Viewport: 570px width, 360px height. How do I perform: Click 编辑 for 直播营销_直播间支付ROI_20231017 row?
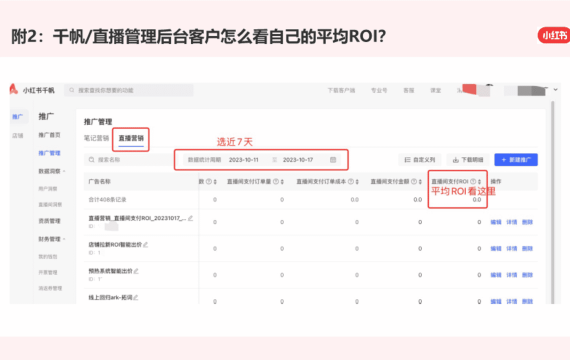pyautogui.click(x=496, y=222)
